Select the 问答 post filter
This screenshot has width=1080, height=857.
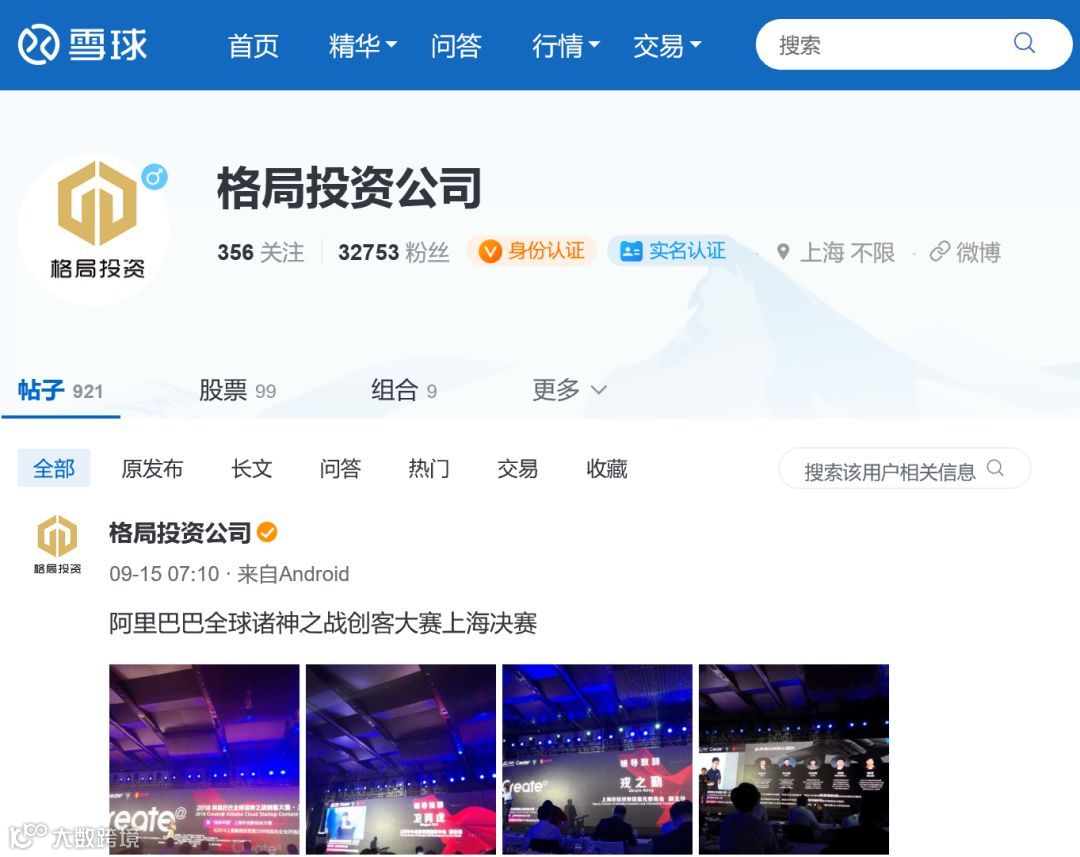coord(340,468)
